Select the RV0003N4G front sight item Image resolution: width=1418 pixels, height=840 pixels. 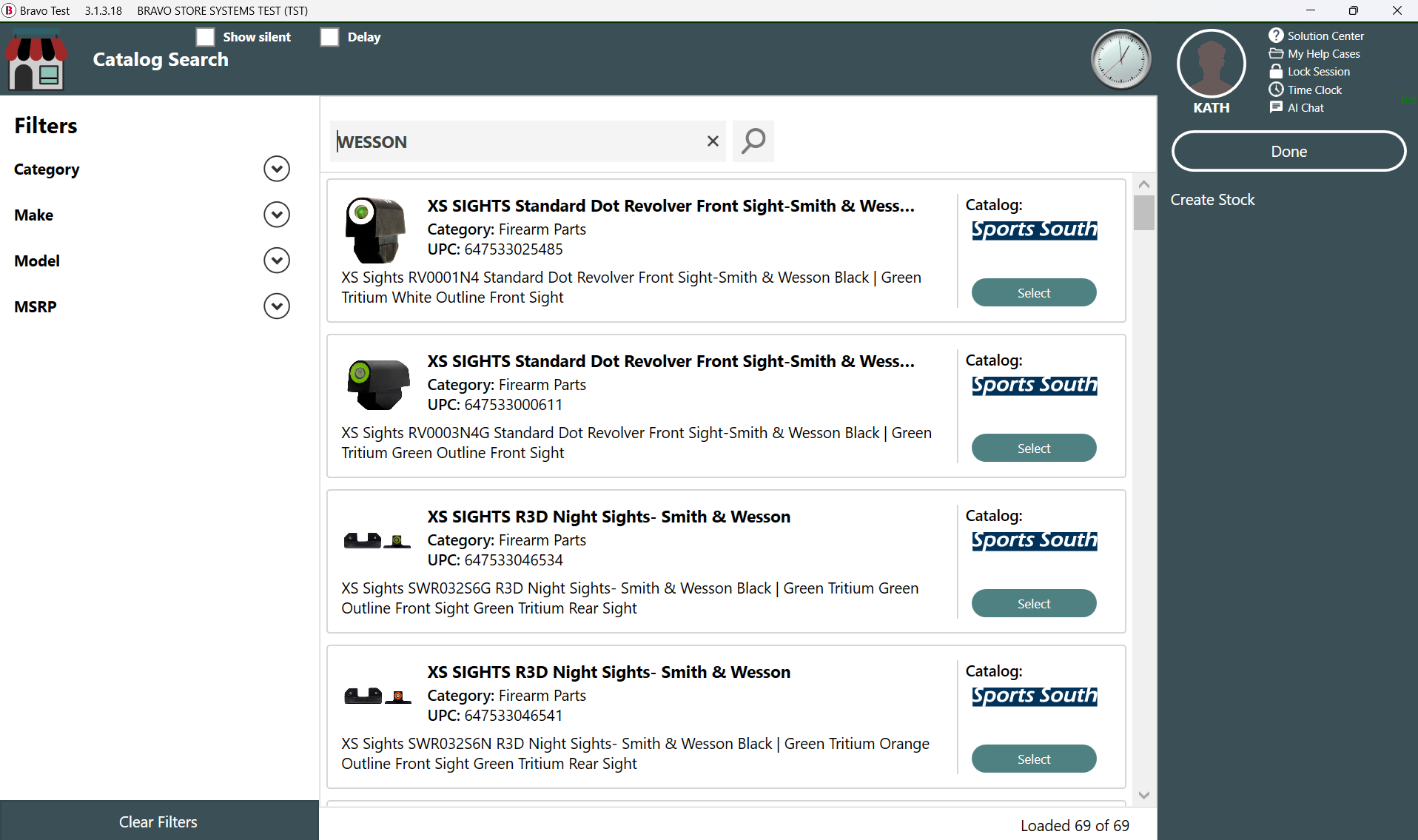click(x=1034, y=448)
